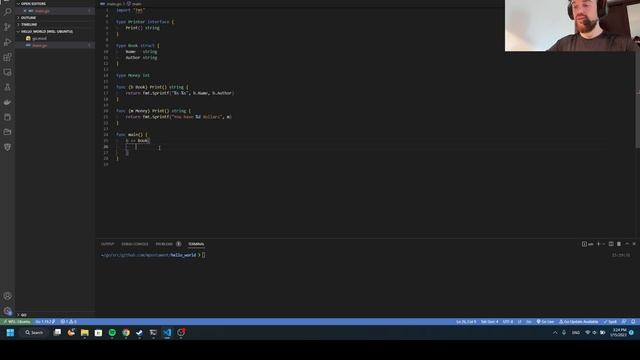The width and height of the screenshot is (640, 360).
Task: Click the Spell checker status item
Action: [611, 322]
